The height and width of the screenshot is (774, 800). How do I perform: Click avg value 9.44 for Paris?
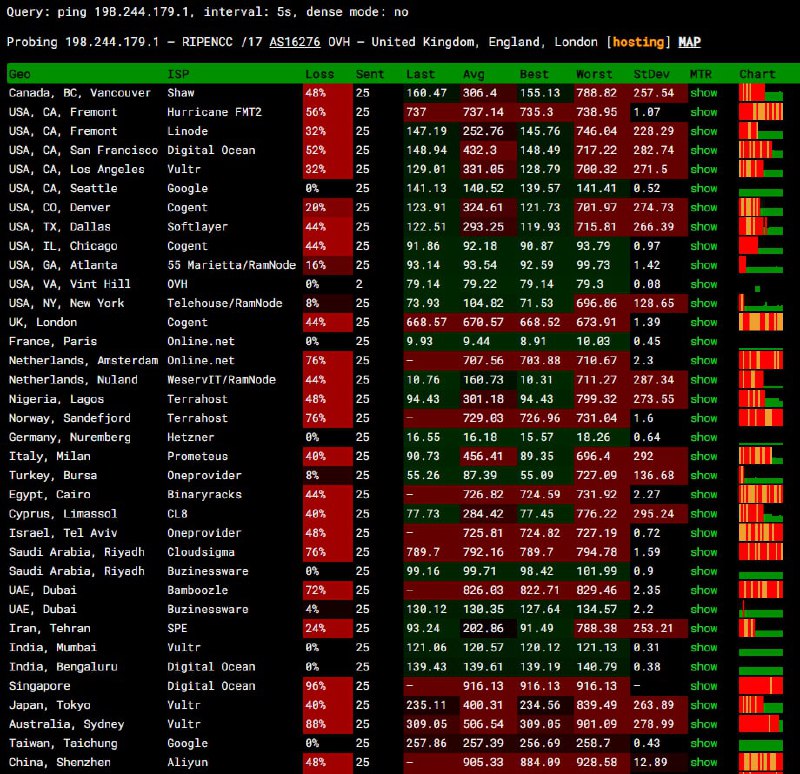point(477,341)
